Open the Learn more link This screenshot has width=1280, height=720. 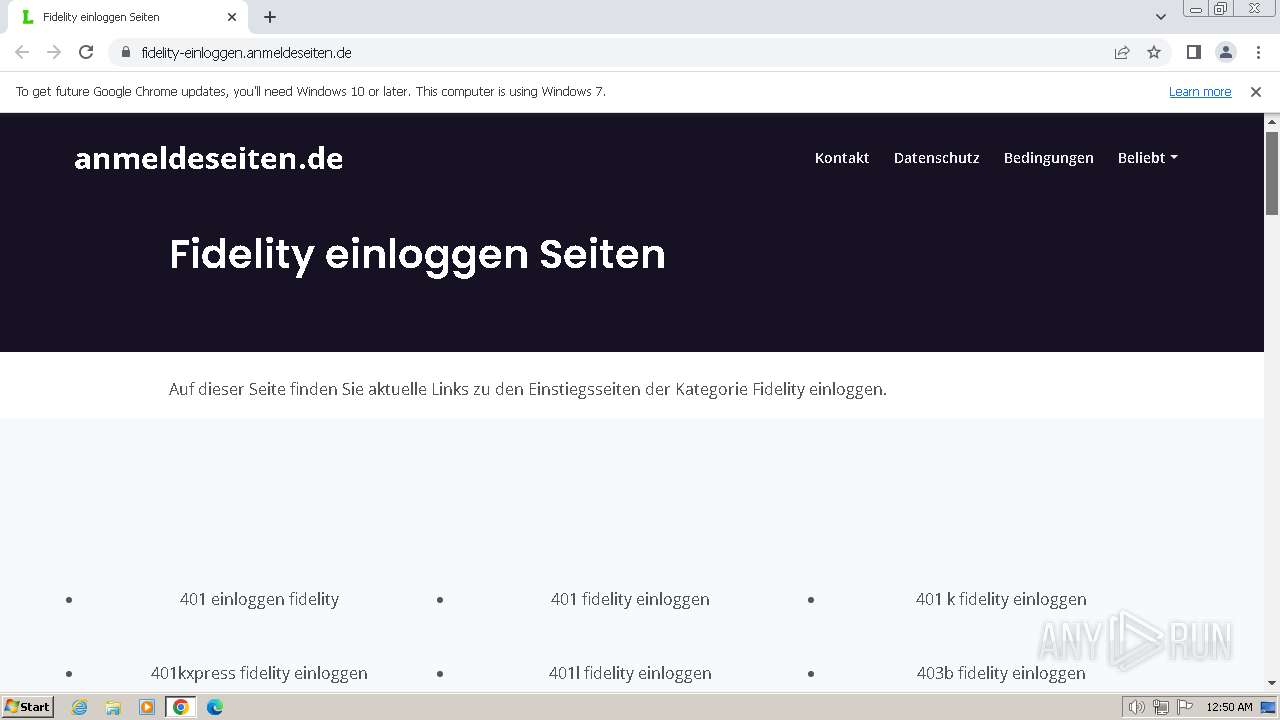coord(1200,91)
